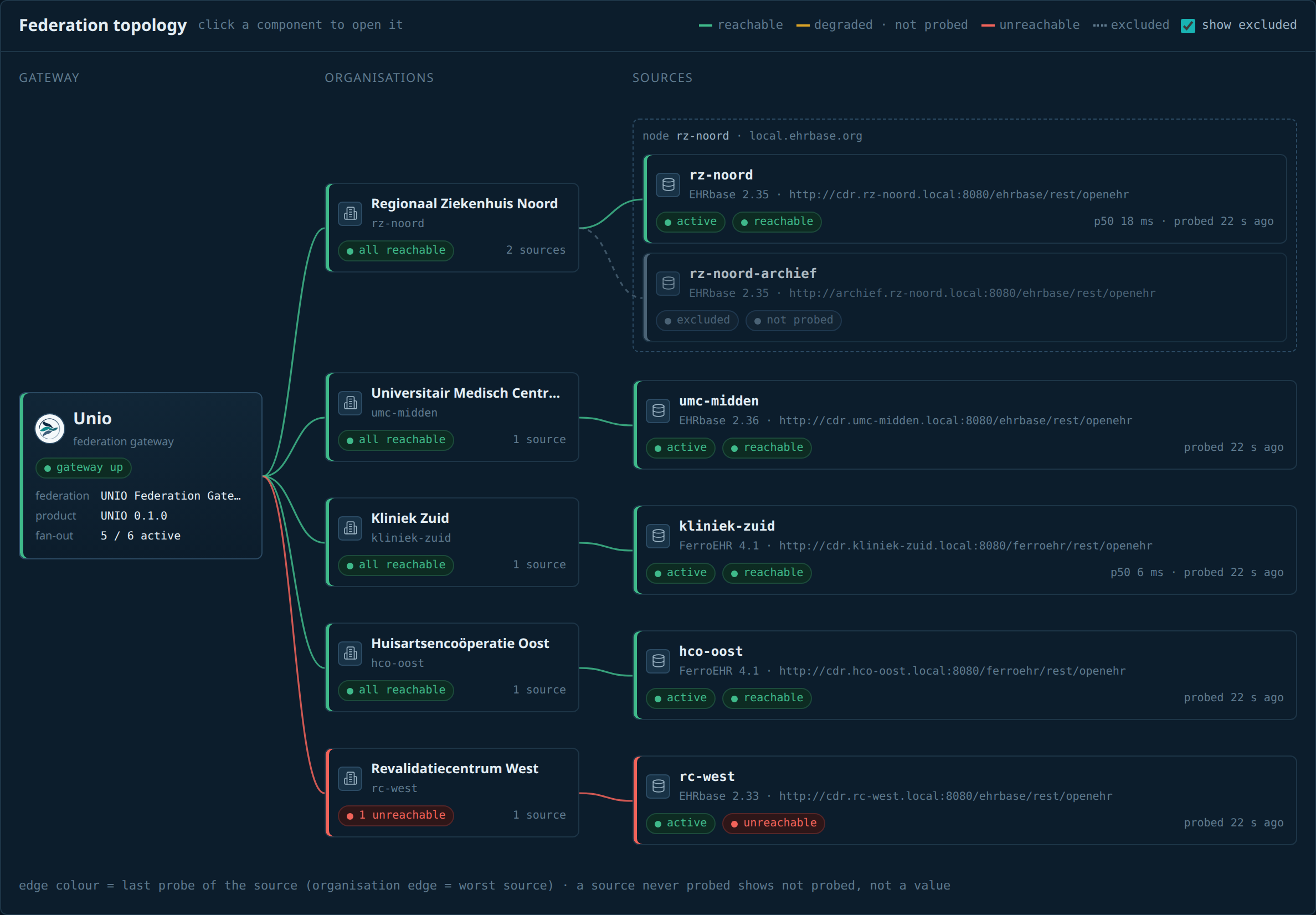Click the all reachable badge on Universitair Medisch Centrum

[x=396, y=440]
